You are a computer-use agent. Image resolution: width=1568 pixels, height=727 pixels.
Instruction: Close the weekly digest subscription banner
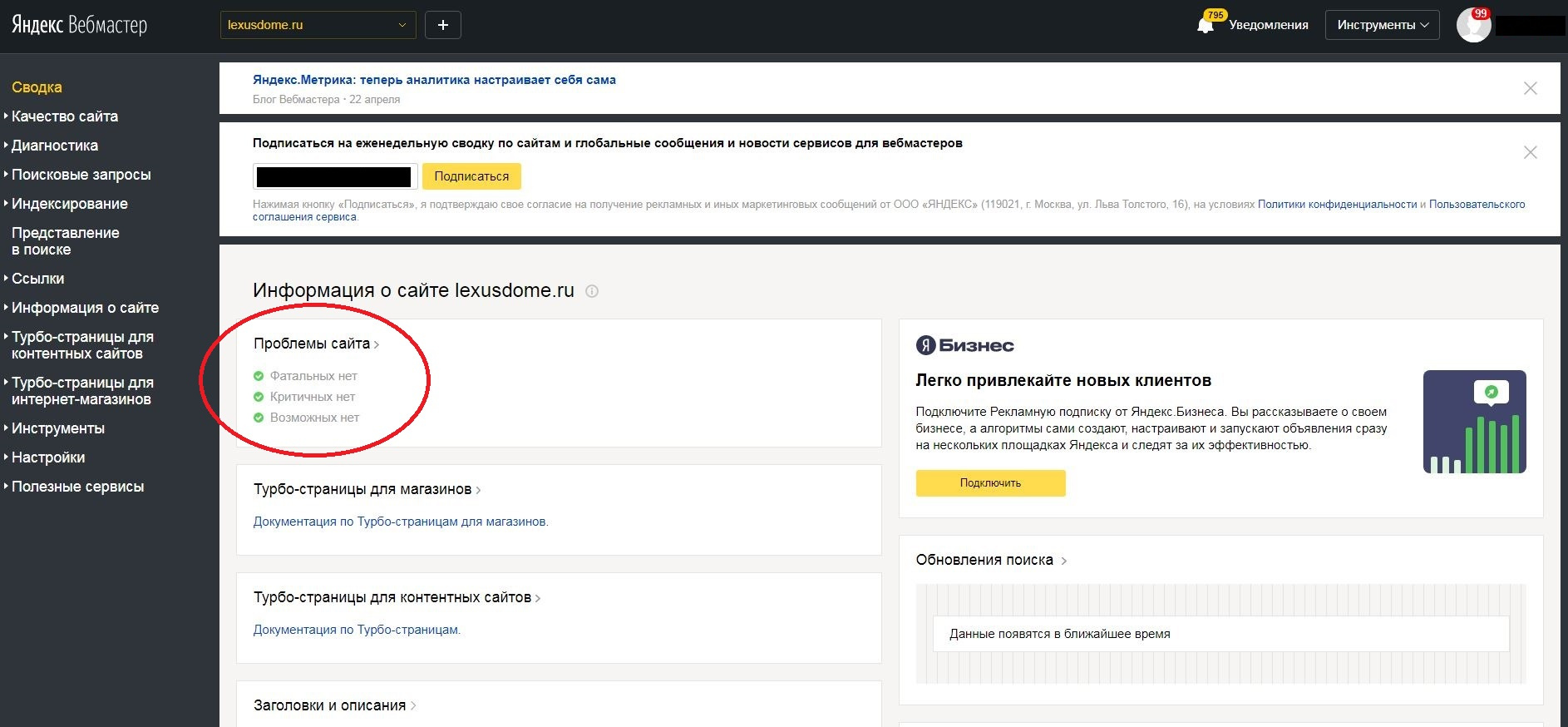pyautogui.click(x=1530, y=152)
